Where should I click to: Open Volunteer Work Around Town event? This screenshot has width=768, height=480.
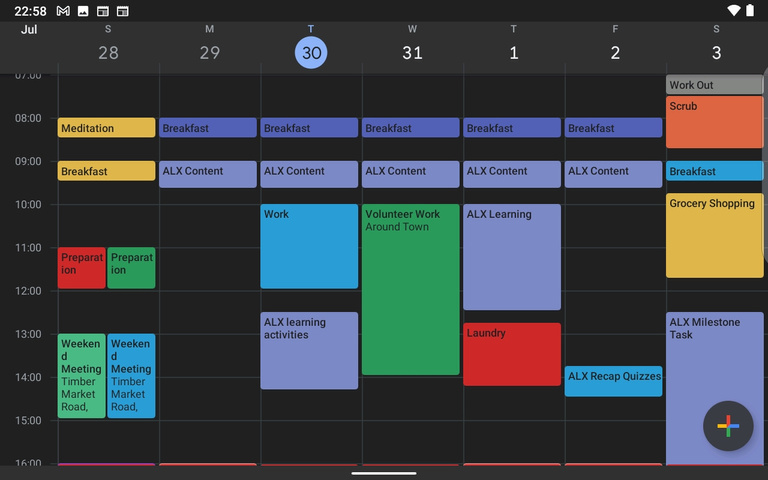(411, 290)
